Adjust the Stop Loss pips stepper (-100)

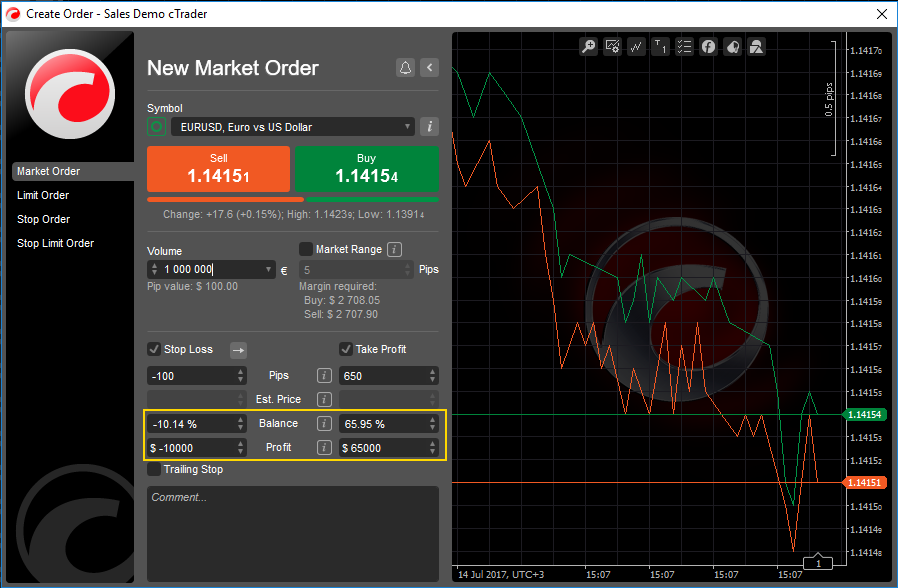(x=241, y=376)
